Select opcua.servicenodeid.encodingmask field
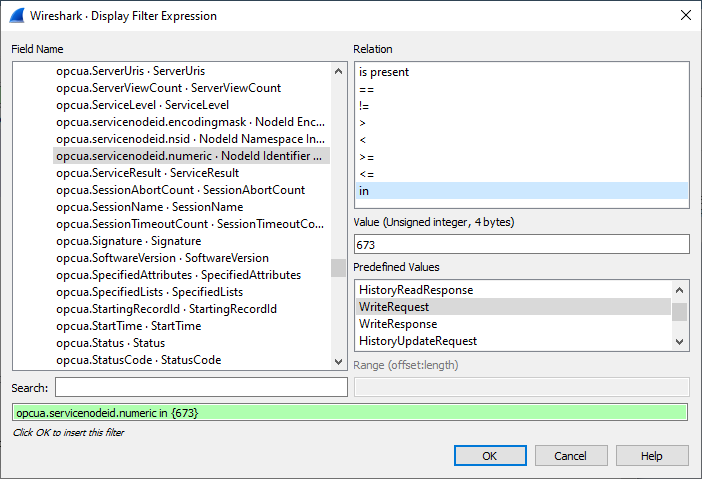Viewport: 702px width, 479px height. 191,122
